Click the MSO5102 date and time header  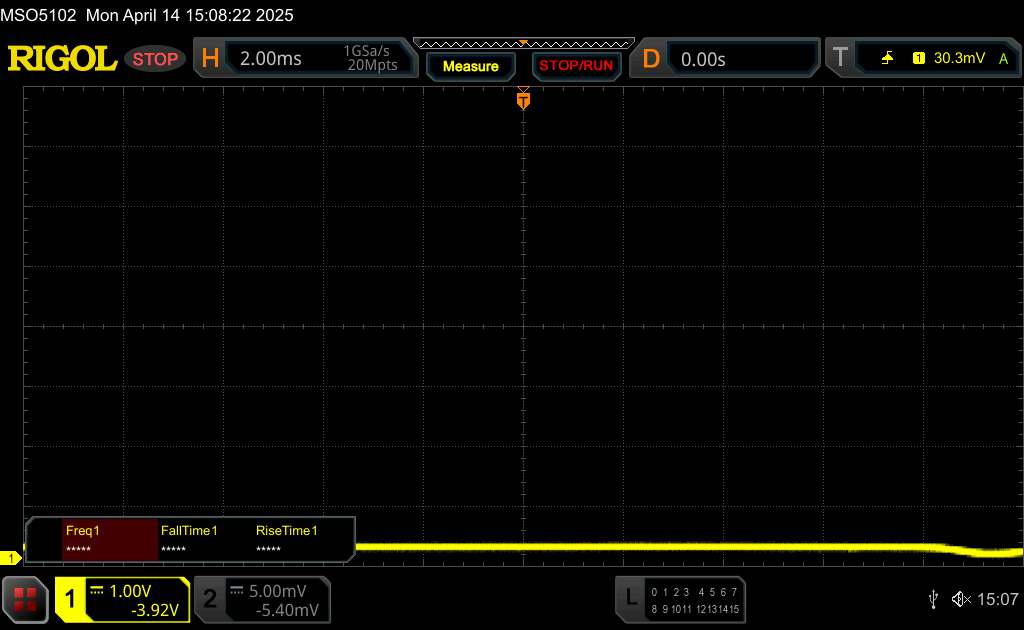click(147, 15)
